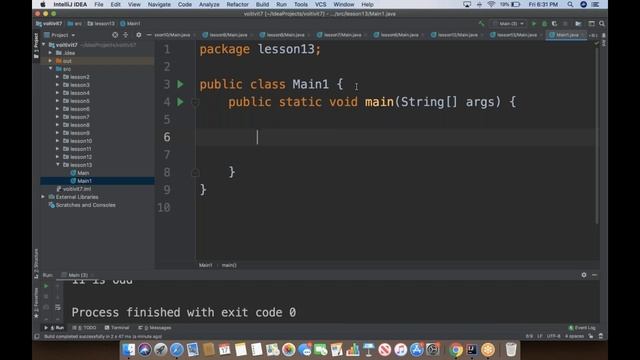Click the Build hammer icon in toolbar
Viewport: 640px width, 360px height.
pos(482,24)
